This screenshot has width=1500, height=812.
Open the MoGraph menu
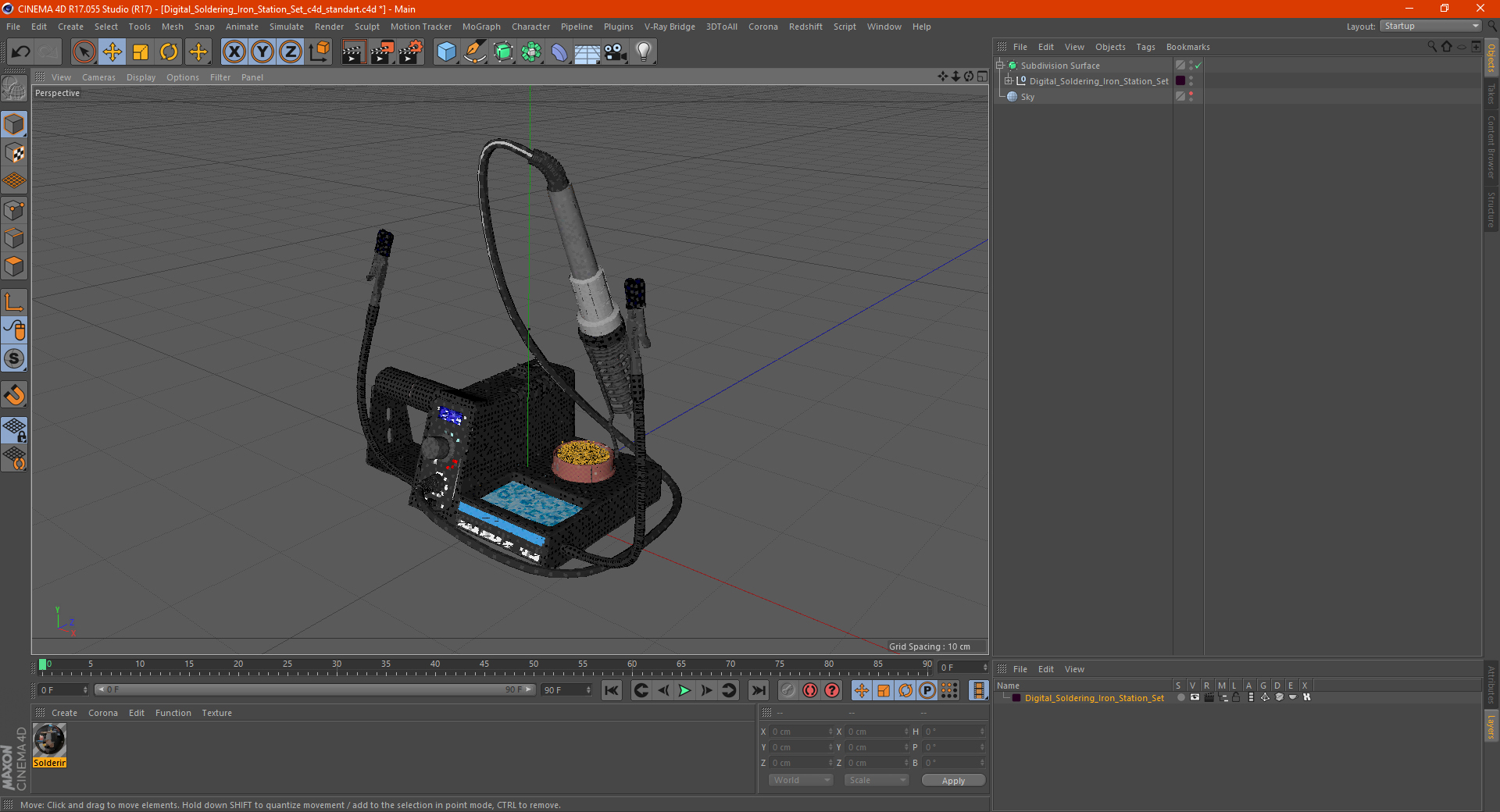(481, 27)
